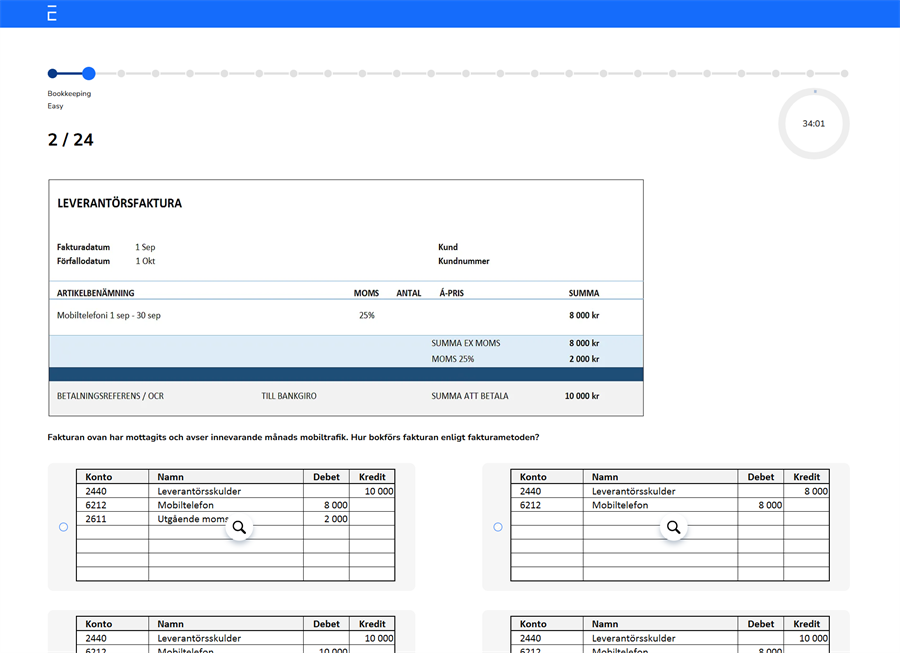Viewport: 900px width, 653px height.
Task: Magnify the second answer table with the zoom icon
Action: tap(674, 526)
